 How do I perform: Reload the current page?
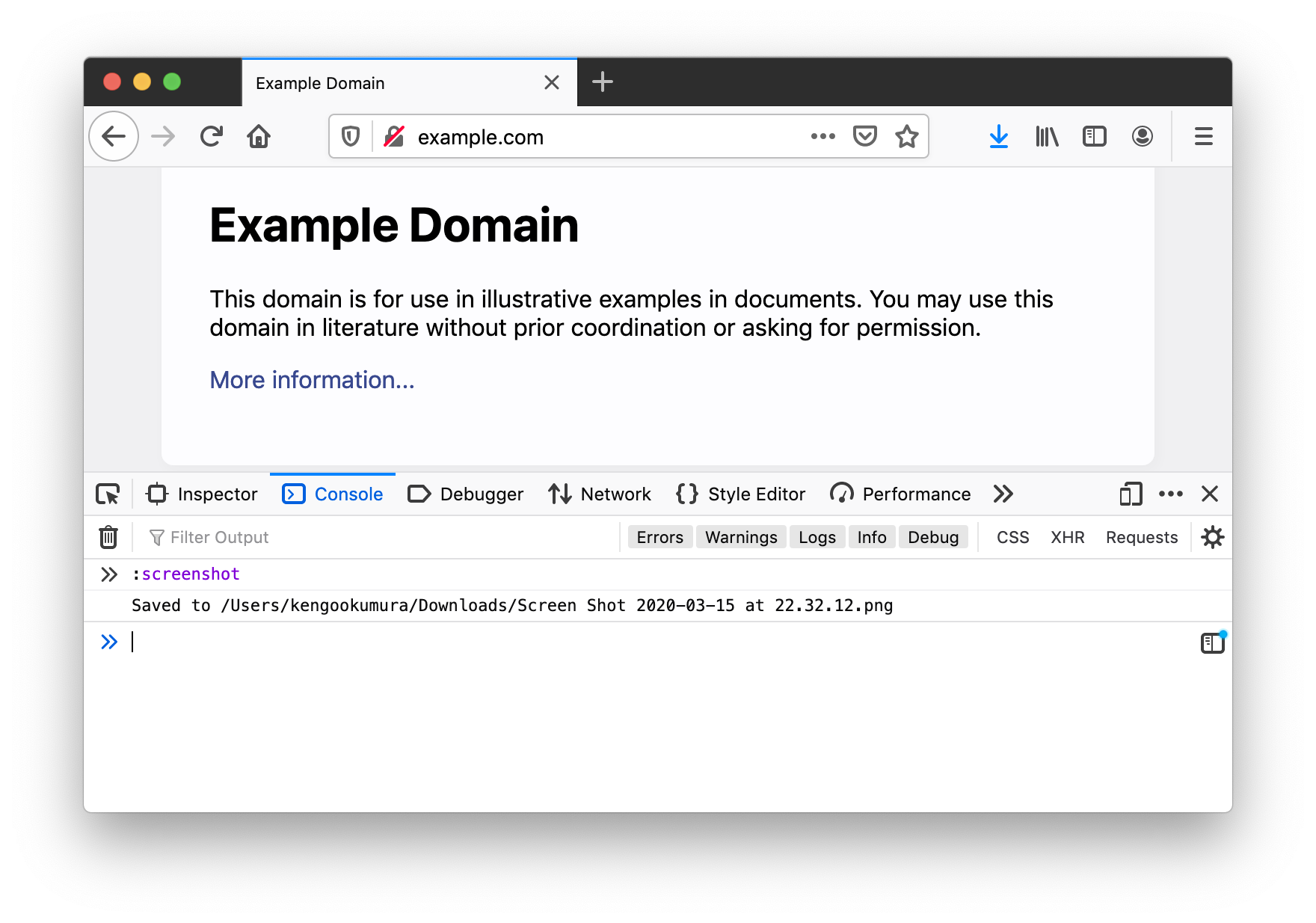pos(212,136)
